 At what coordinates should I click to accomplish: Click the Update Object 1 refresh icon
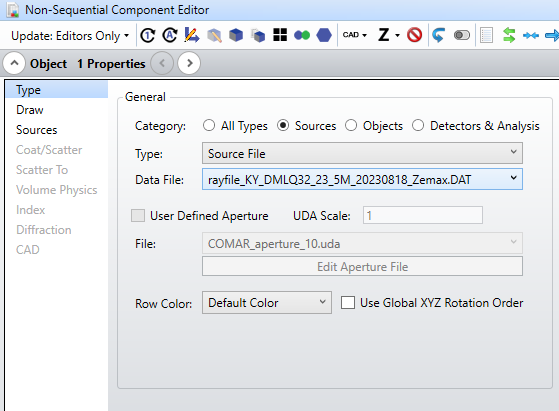pos(148,35)
